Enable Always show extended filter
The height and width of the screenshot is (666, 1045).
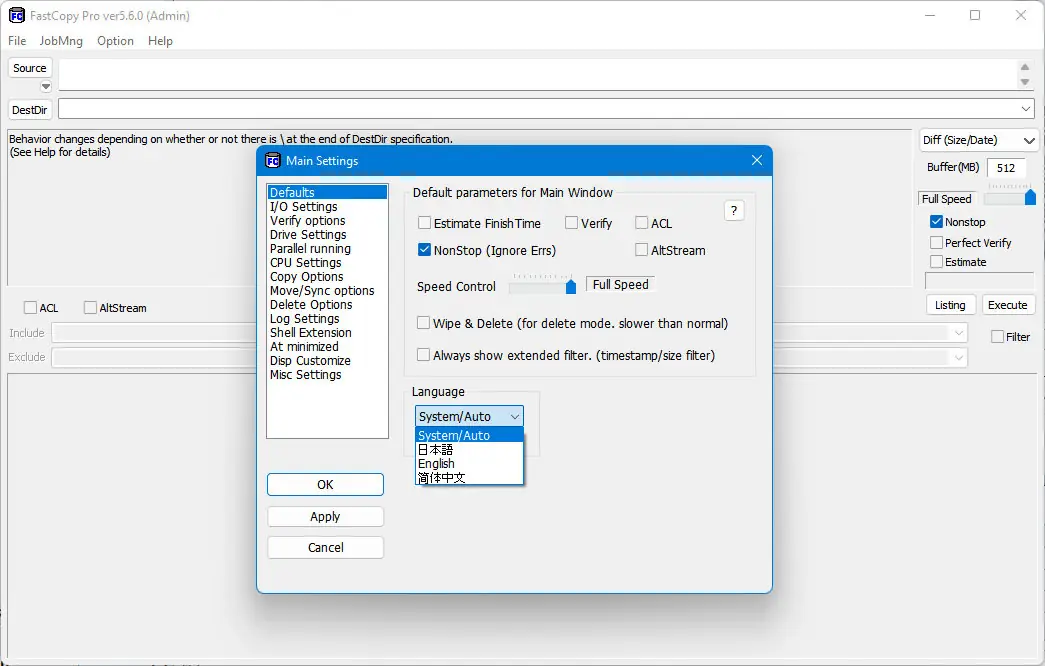423,355
